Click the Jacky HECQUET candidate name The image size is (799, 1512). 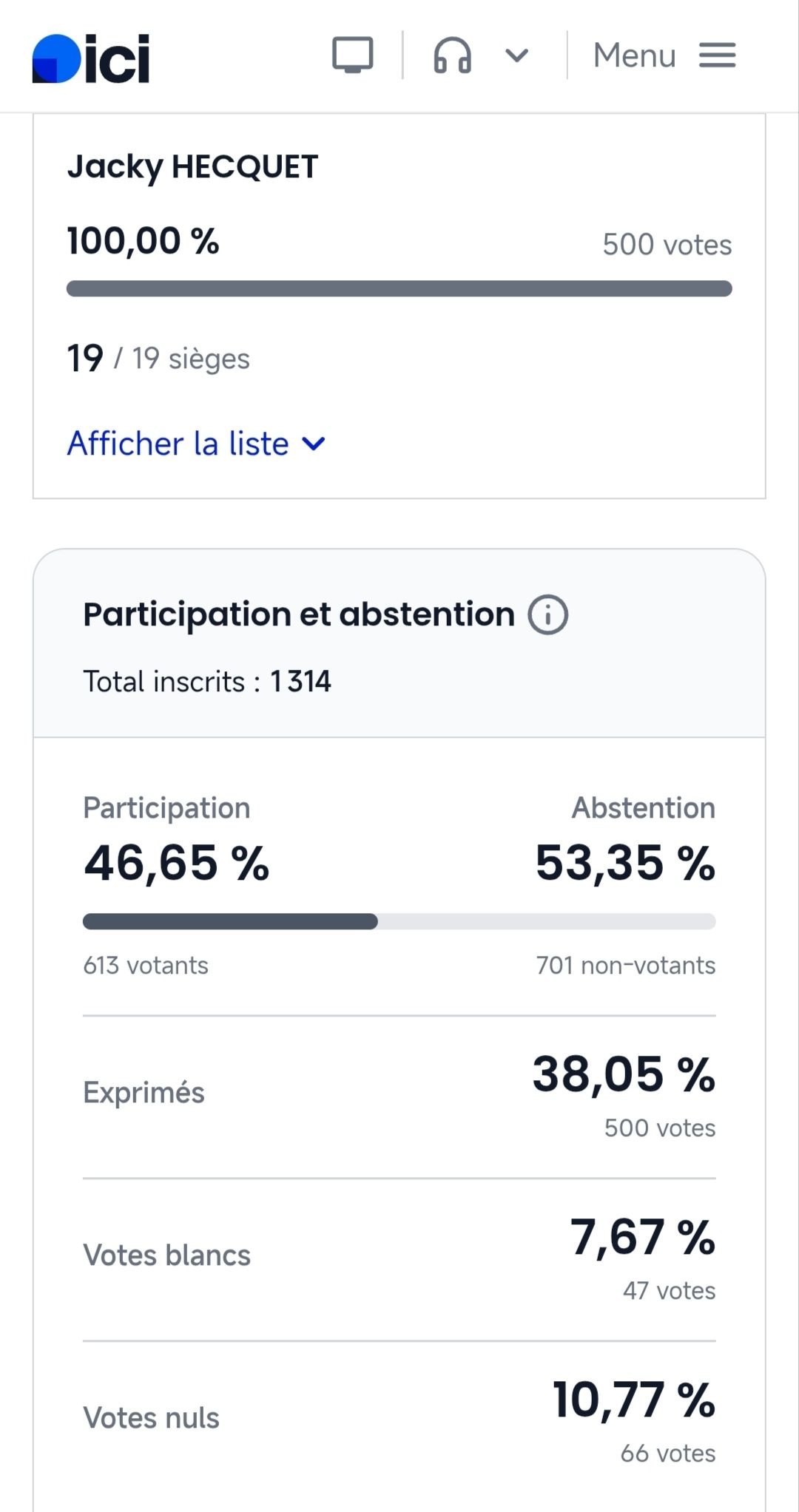click(x=192, y=167)
